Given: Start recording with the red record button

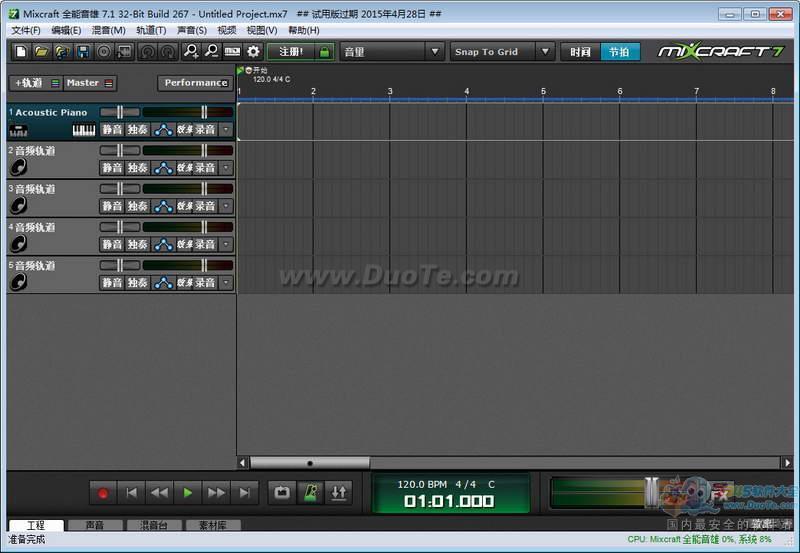Looking at the screenshot, I should (x=103, y=493).
